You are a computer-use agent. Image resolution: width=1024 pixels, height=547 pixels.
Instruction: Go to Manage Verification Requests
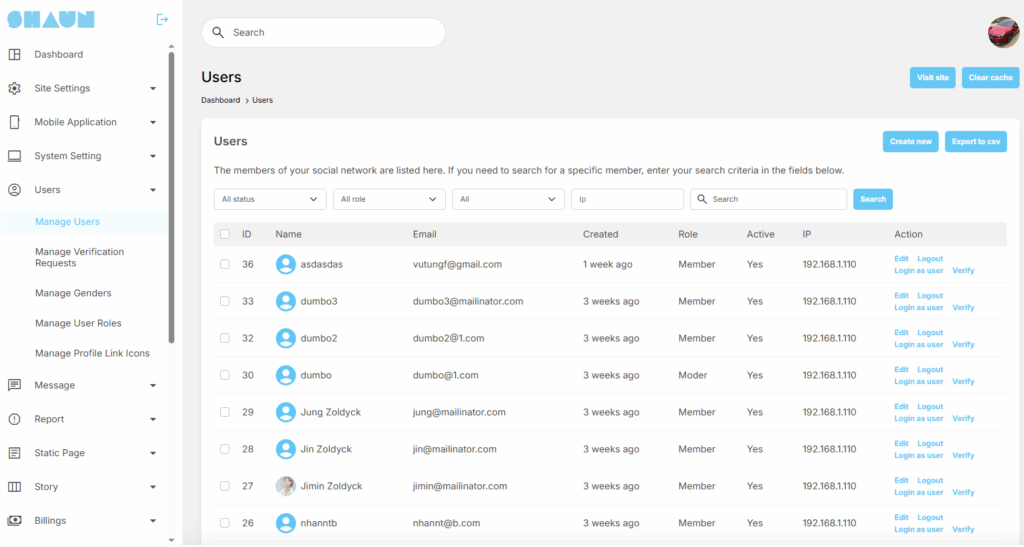pos(79,257)
